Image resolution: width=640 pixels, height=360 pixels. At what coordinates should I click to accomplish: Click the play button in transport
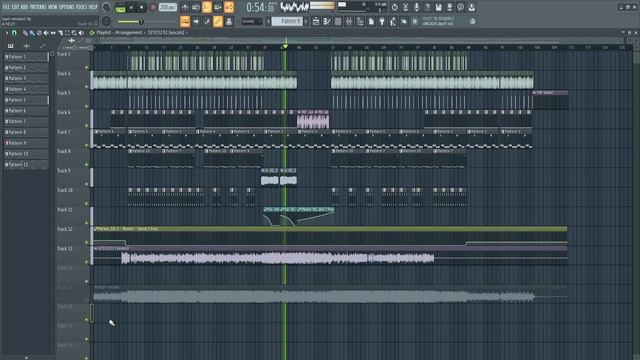131,7
